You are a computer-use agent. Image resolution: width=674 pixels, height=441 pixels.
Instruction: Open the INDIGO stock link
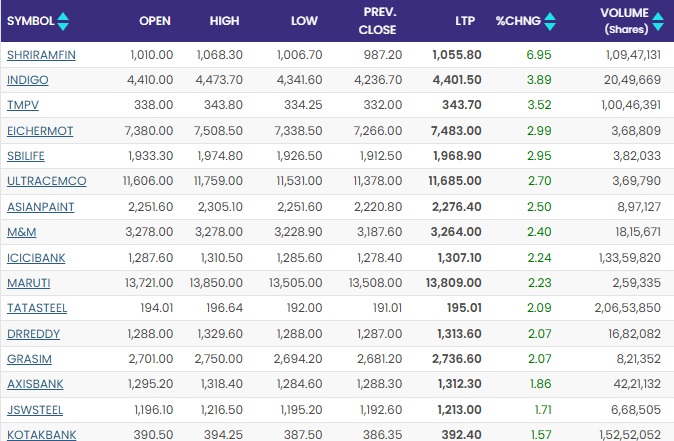pos(25,79)
